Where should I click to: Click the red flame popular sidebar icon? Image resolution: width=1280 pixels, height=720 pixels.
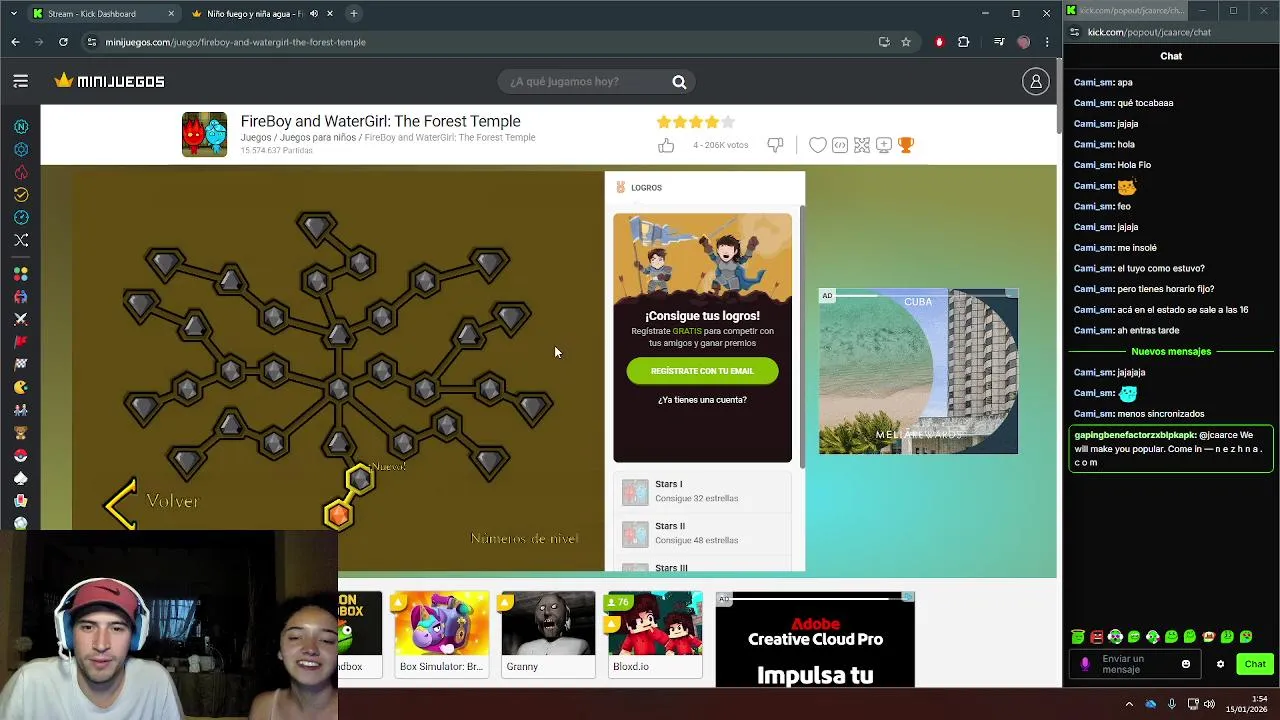(21, 172)
